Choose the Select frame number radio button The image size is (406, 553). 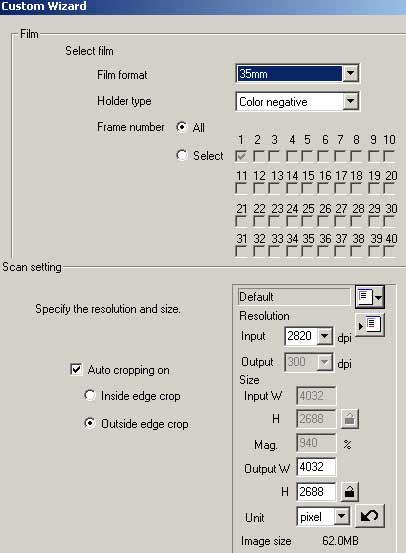point(182,155)
